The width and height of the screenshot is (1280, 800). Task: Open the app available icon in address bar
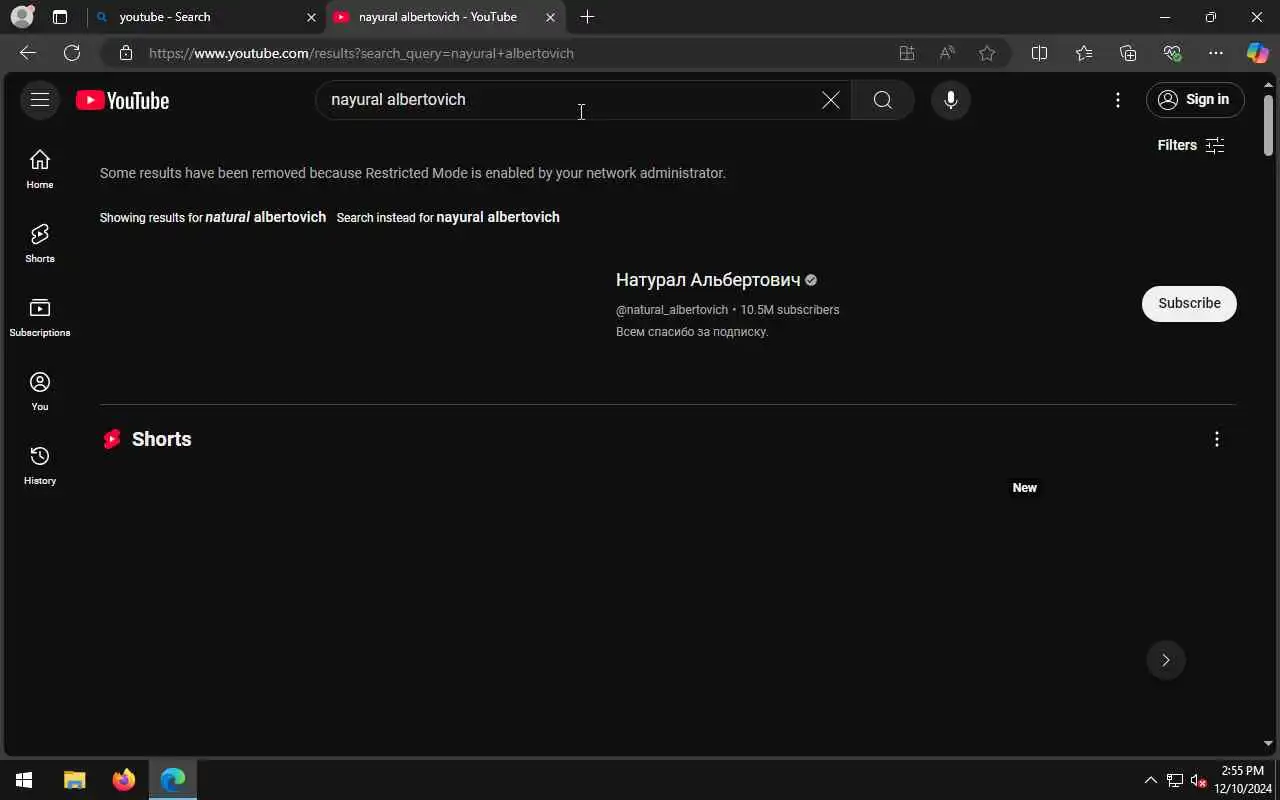(907, 53)
